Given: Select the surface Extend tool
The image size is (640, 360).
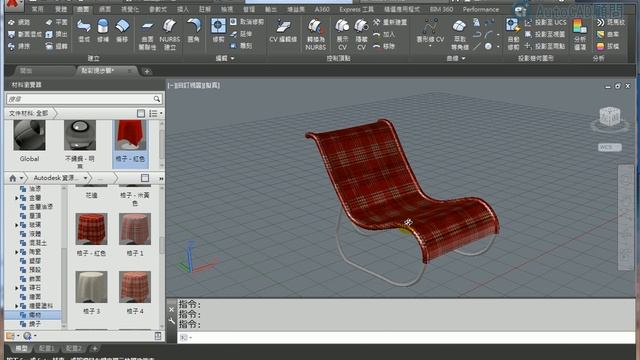Looking at the screenshot, I should click(x=241, y=34).
